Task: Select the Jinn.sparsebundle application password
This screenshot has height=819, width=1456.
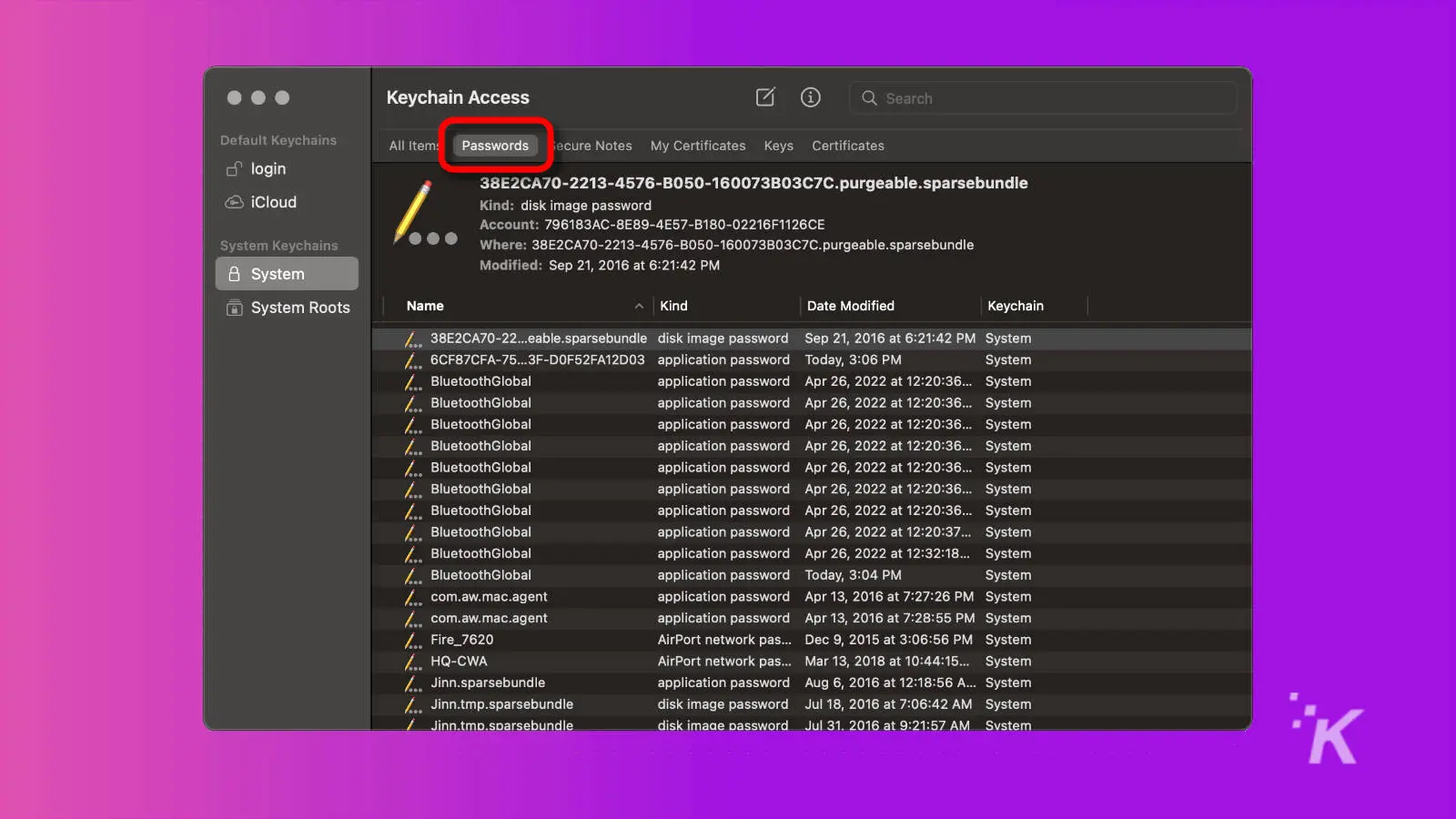Action: (x=812, y=683)
